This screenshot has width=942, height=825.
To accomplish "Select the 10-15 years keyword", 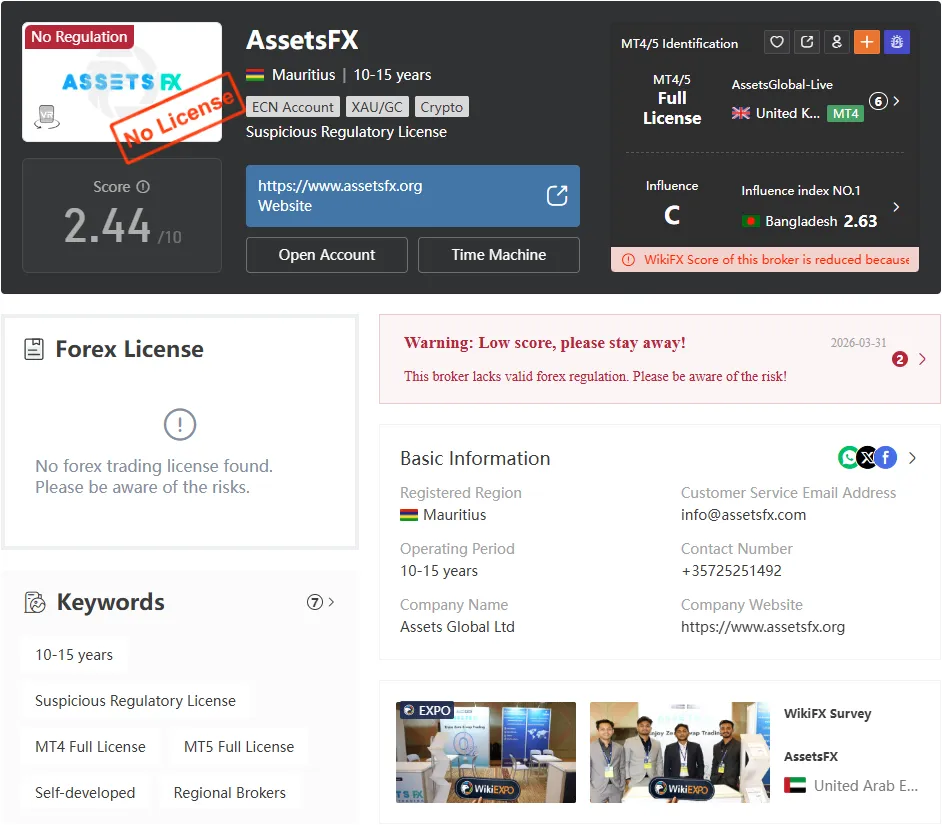I will click(x=74, y=655).
